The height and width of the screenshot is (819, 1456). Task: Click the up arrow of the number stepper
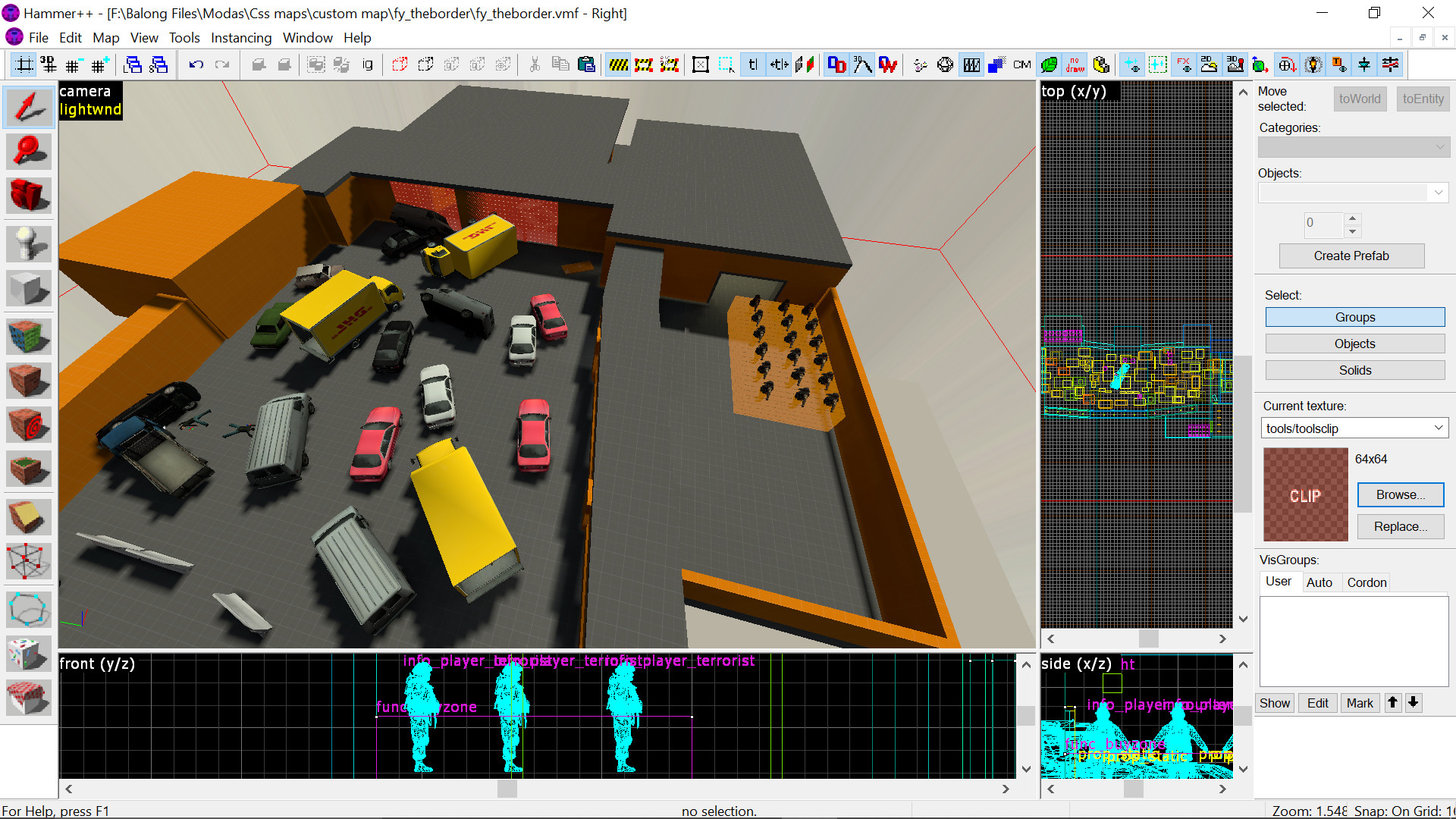[x=1352, y=218]
